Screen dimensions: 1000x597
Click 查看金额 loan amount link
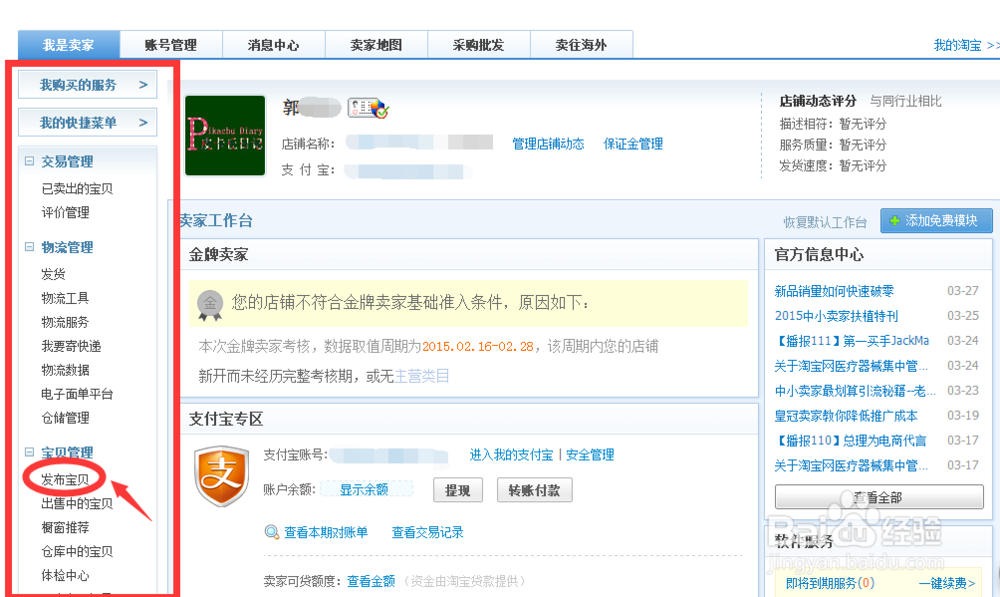(371, 581)
